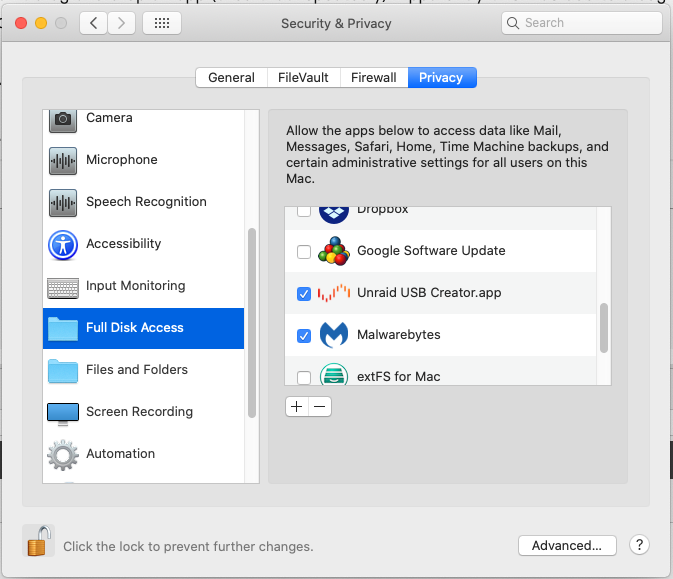Click the Microphone waveform icon
The height and width of the screenshot is (579, 673).
pos(63,161)
